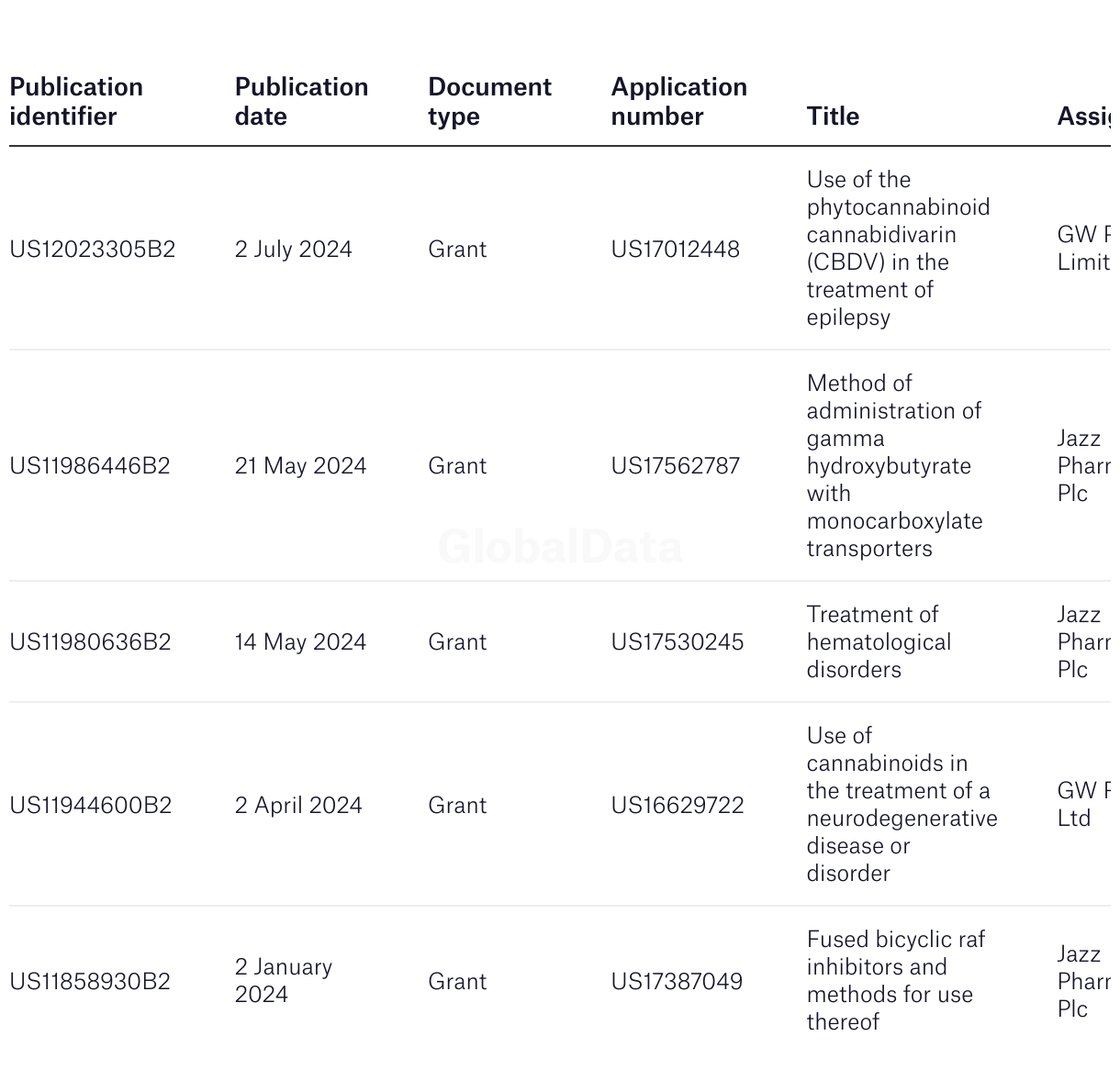Select publication identifier US12023305B2
Image resolution: width=1120 pixels, height=1092 pixels.
tap(93, 250)
